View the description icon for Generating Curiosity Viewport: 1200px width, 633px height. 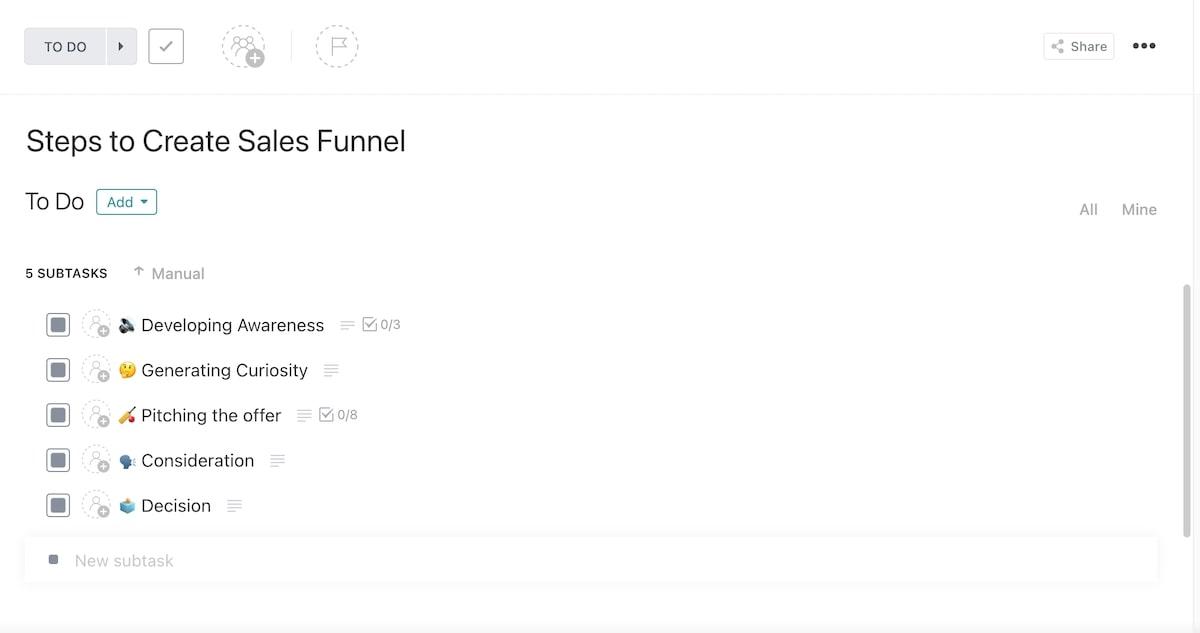click(331, 370)
